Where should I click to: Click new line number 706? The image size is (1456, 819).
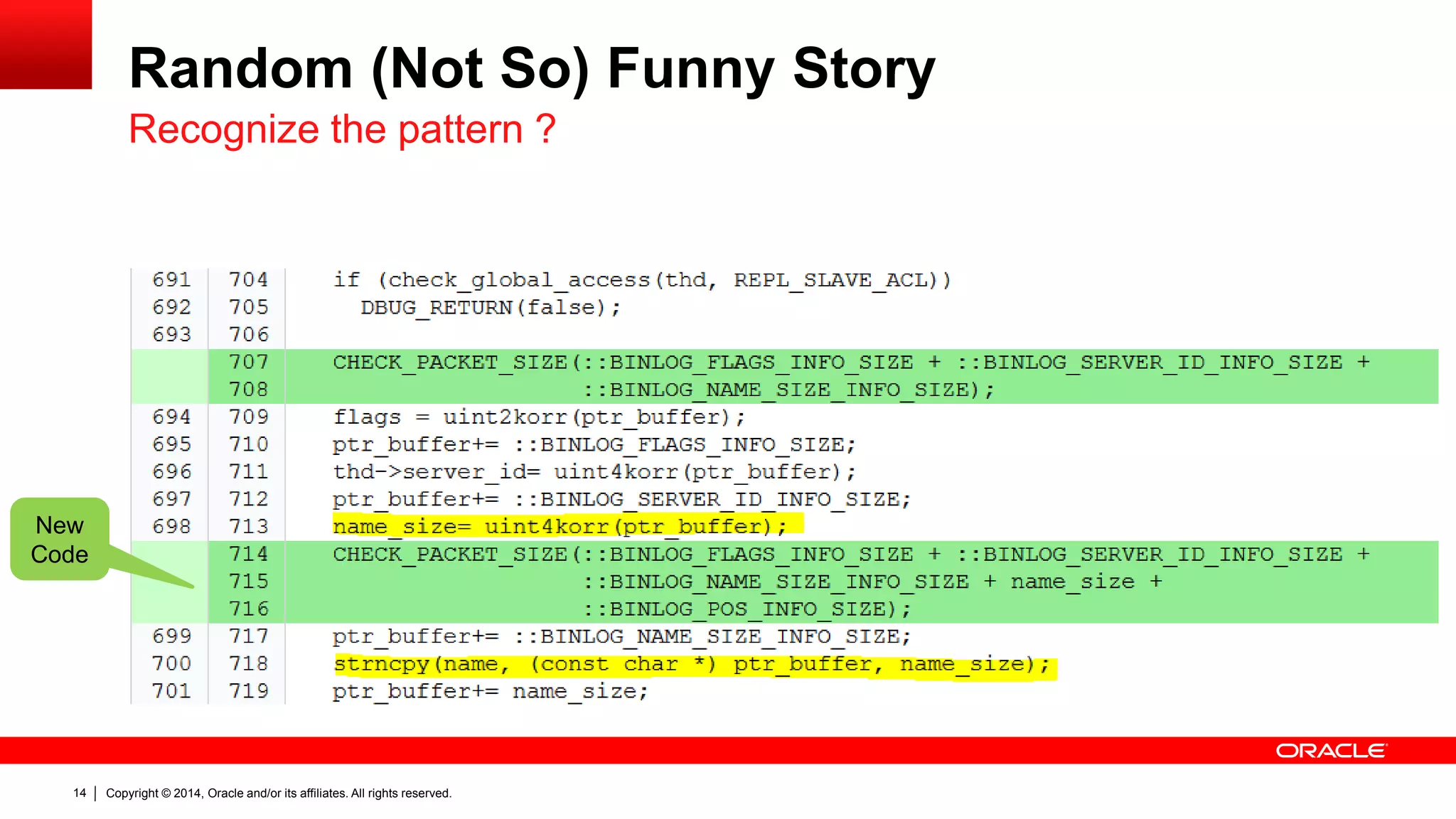coord(249,335)
